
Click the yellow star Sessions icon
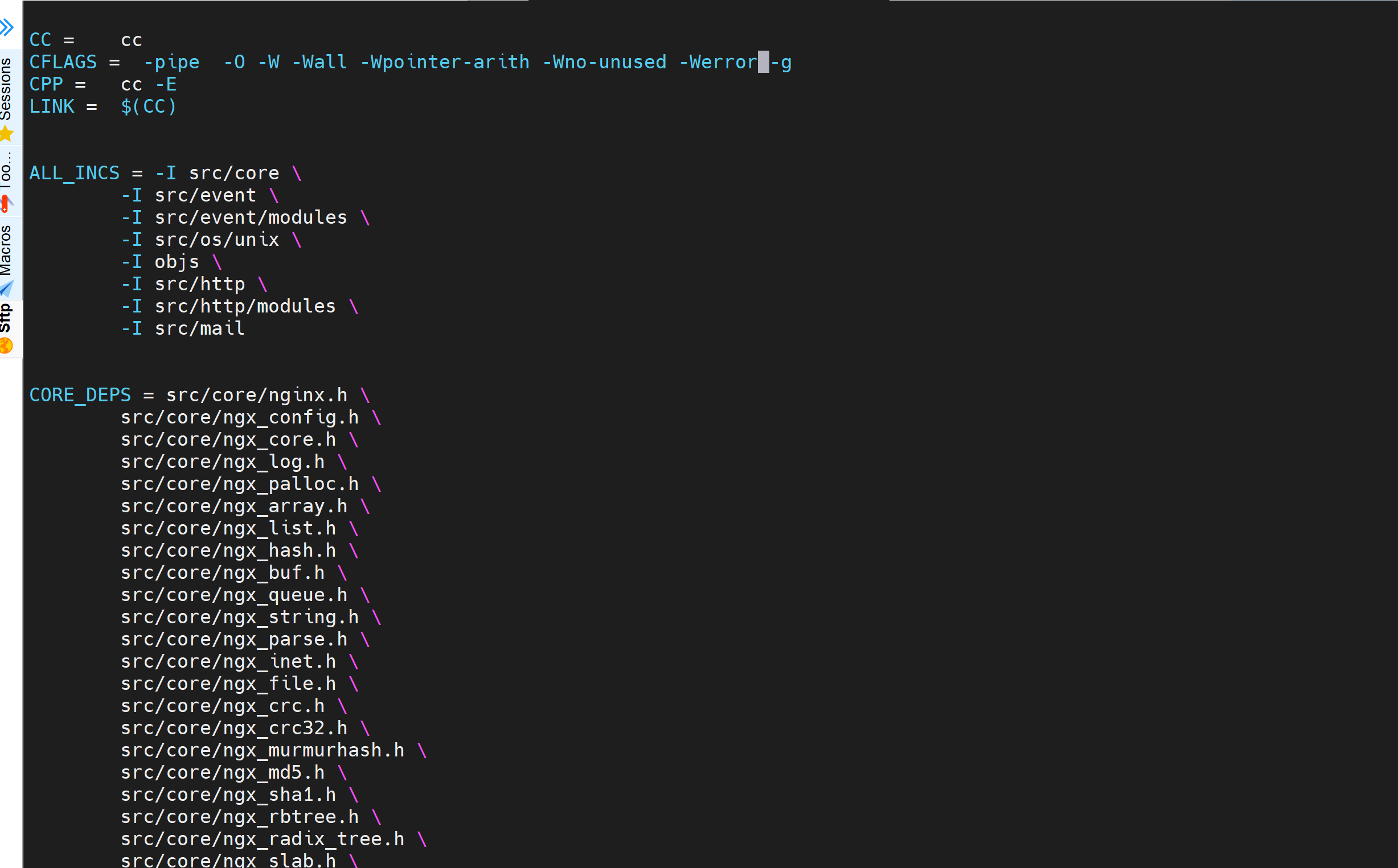(x=7, y=134)
